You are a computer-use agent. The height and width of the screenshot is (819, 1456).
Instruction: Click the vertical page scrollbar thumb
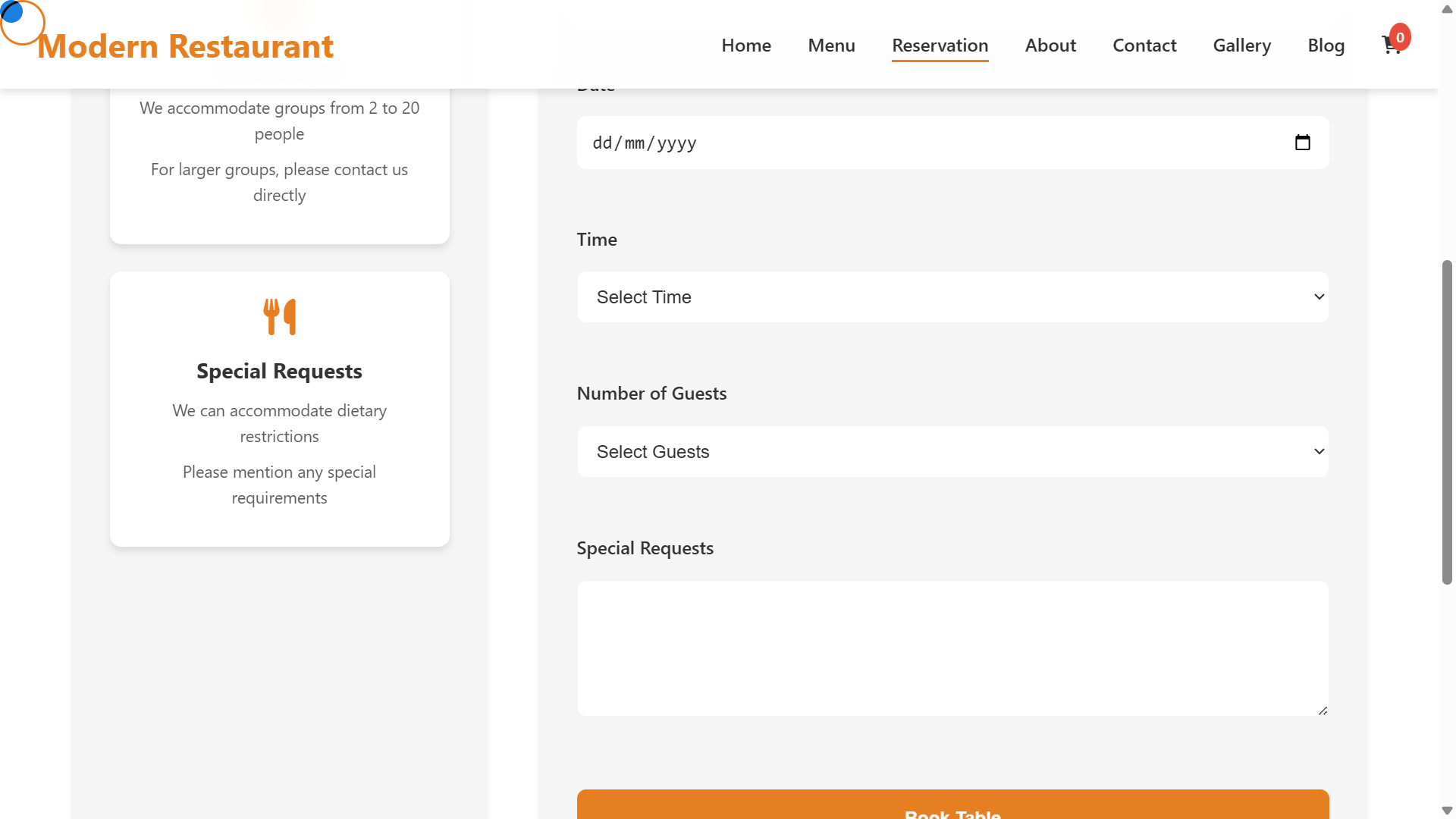(1447, 422)
